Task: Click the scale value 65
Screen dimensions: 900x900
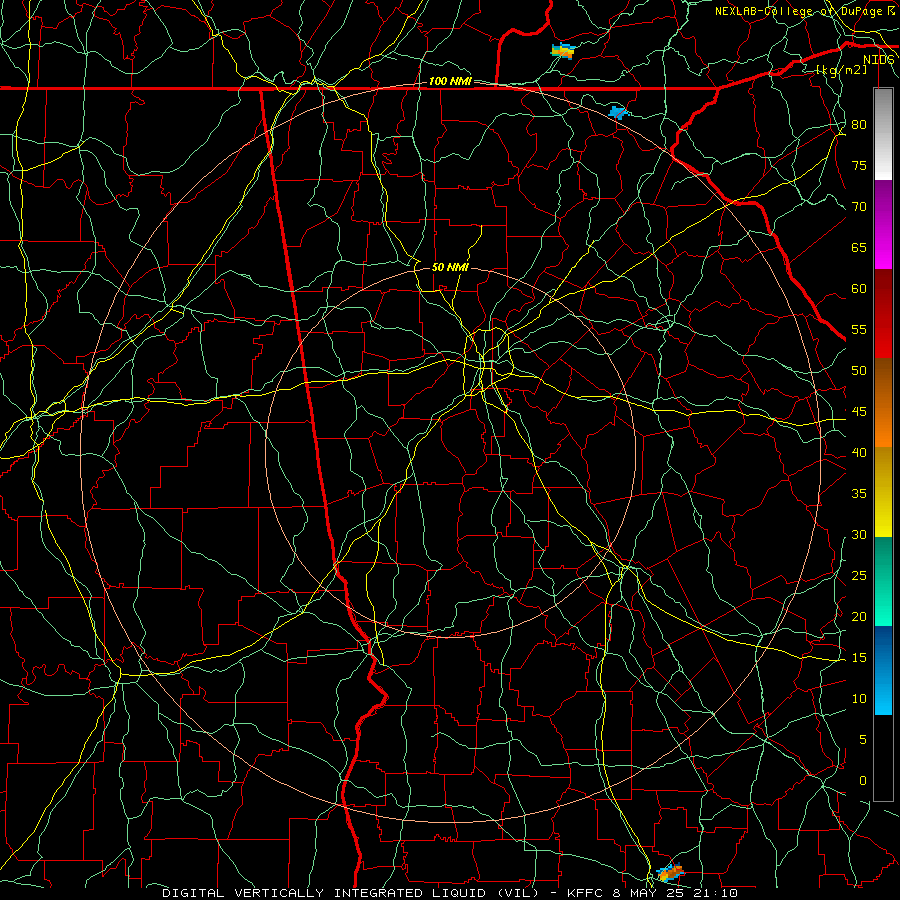Action: [x=859, y=248]
